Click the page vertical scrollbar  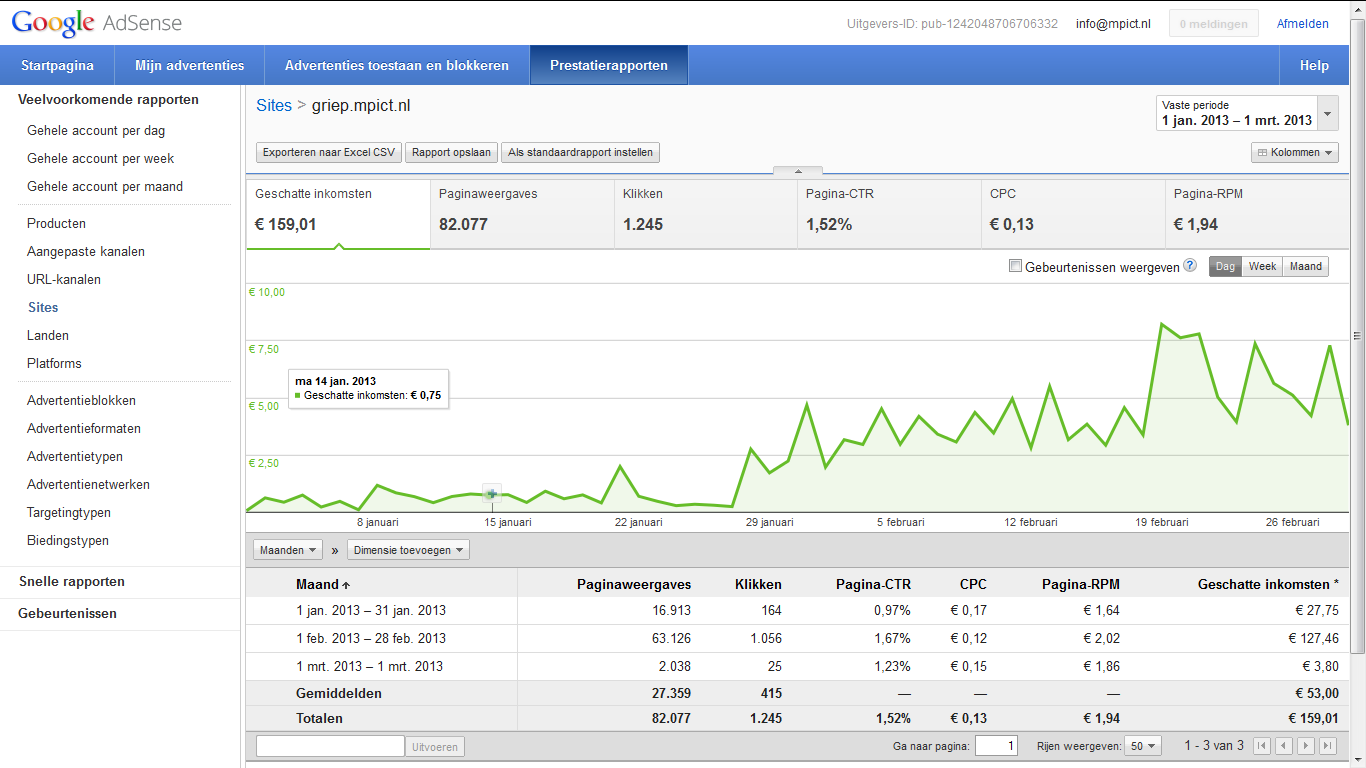point(1358,336)
